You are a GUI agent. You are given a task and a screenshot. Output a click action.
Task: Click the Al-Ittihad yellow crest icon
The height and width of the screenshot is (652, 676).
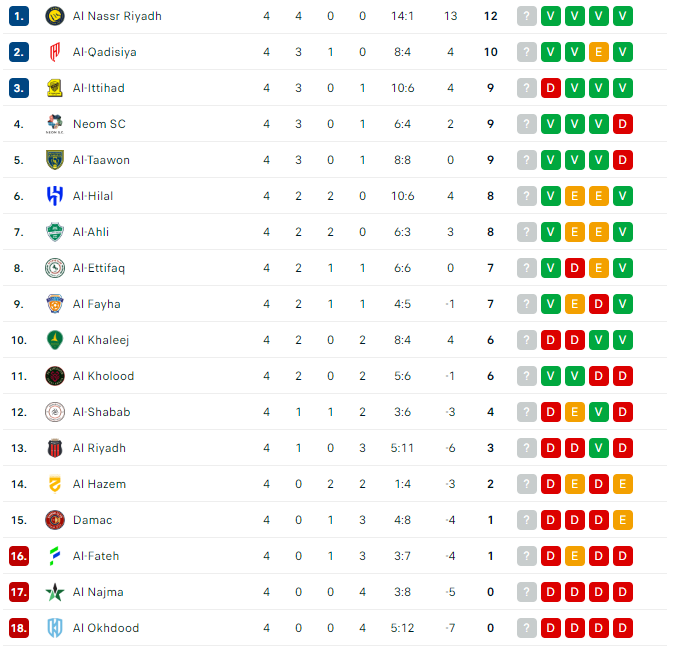click(x=55, y=88)
